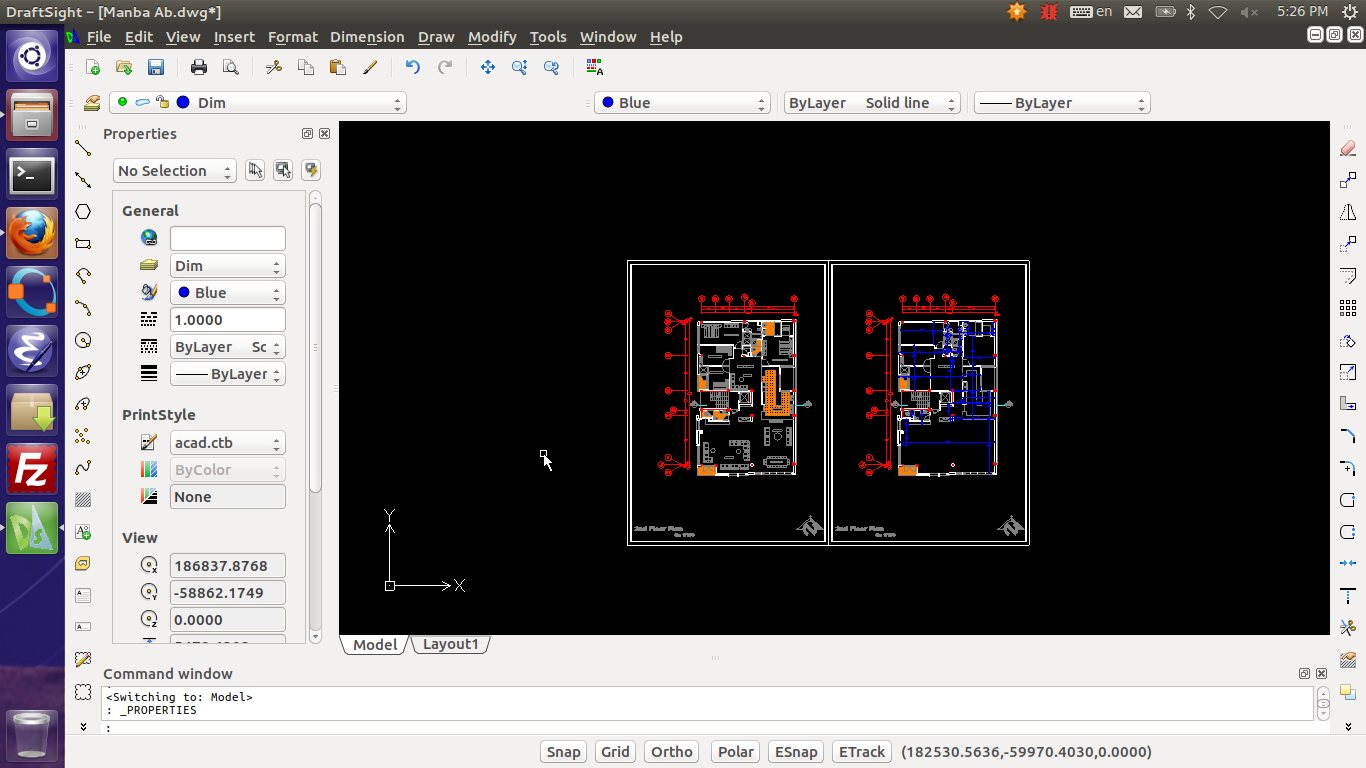The width and height of the screenshot is (1366, 768).
Task: Click the linetype scale 1.0000 field
Action: tap(227, 320)
